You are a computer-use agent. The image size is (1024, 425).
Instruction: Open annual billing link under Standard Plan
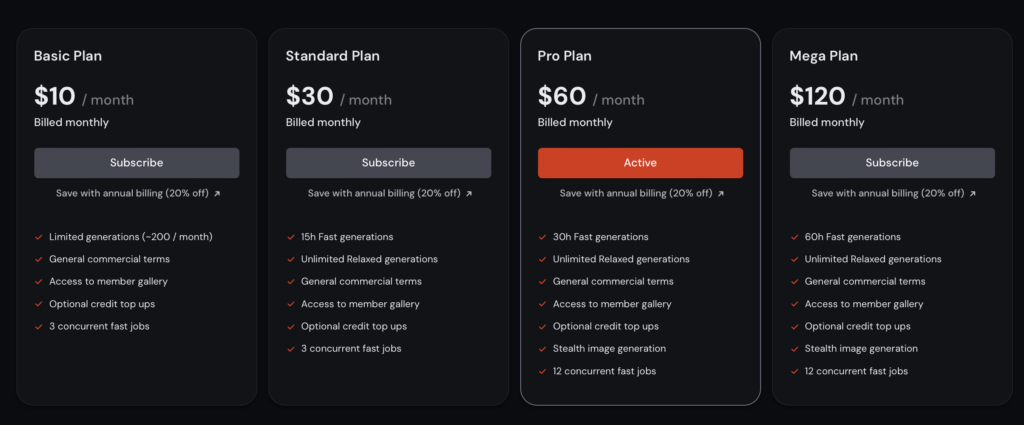[x=390, y=194]
